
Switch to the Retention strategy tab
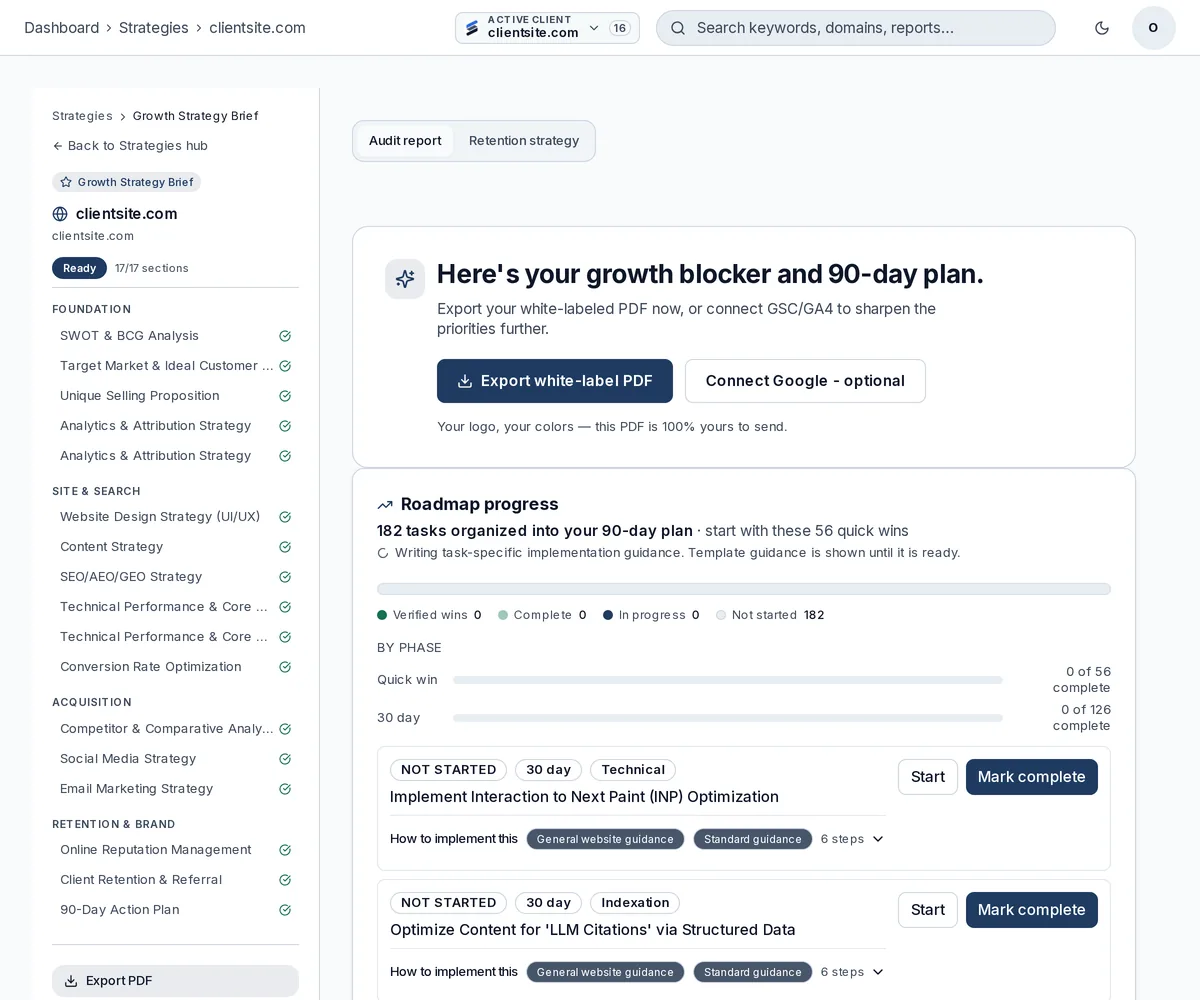coord(524,141)
